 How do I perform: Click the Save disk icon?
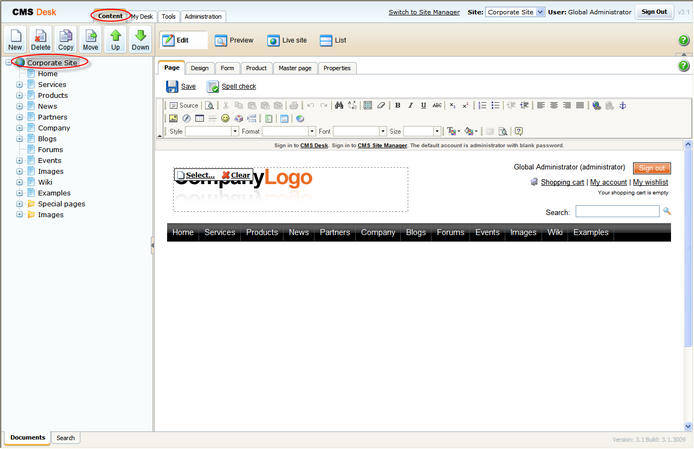172,86
